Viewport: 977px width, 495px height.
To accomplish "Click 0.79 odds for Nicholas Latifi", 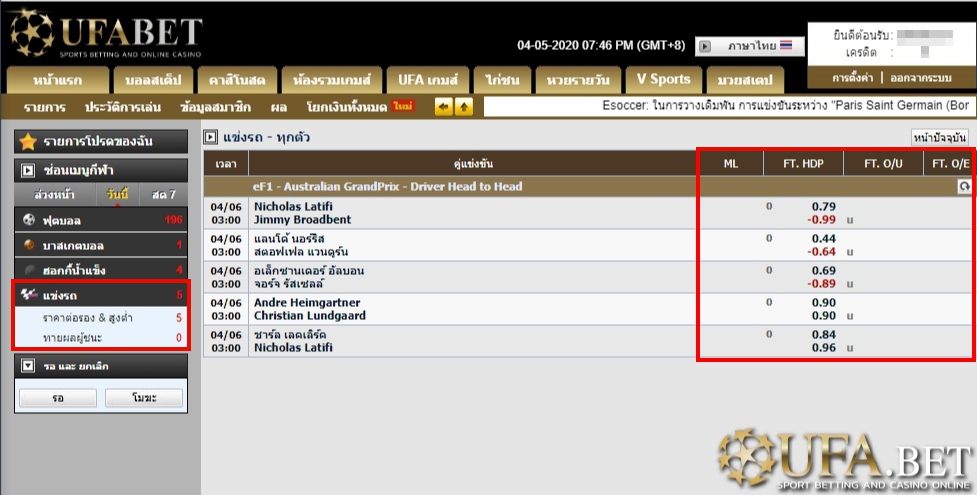I will point(824,206).
